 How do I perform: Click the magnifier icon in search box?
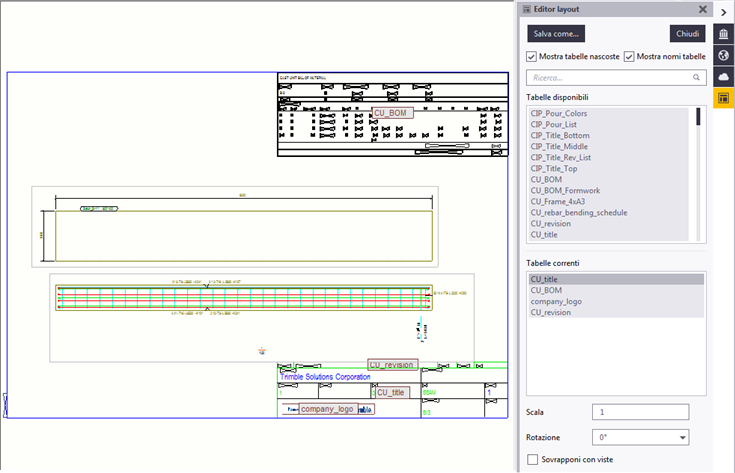click(x=696, y=76)
